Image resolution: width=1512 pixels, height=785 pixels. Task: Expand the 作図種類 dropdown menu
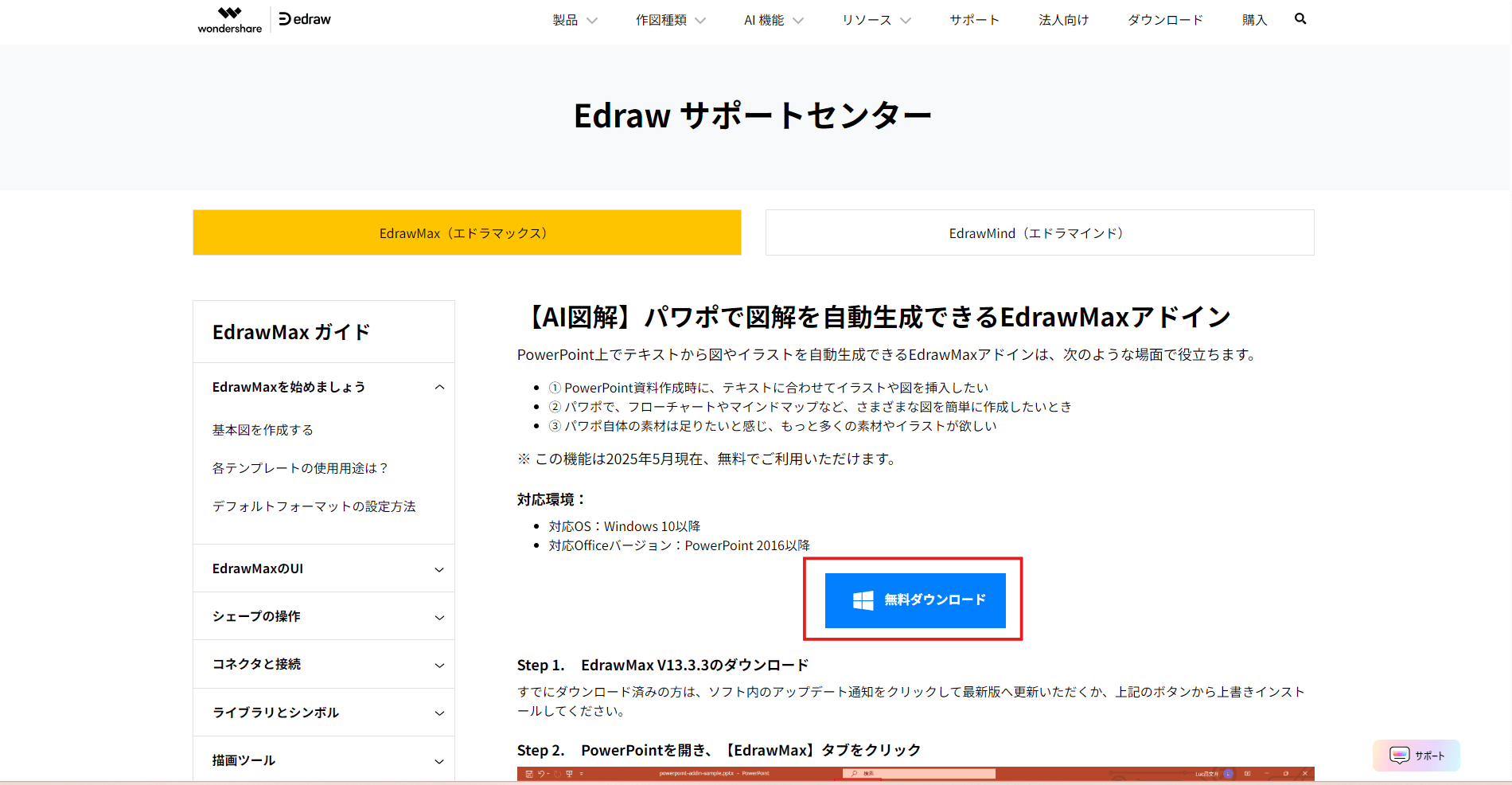670,20
